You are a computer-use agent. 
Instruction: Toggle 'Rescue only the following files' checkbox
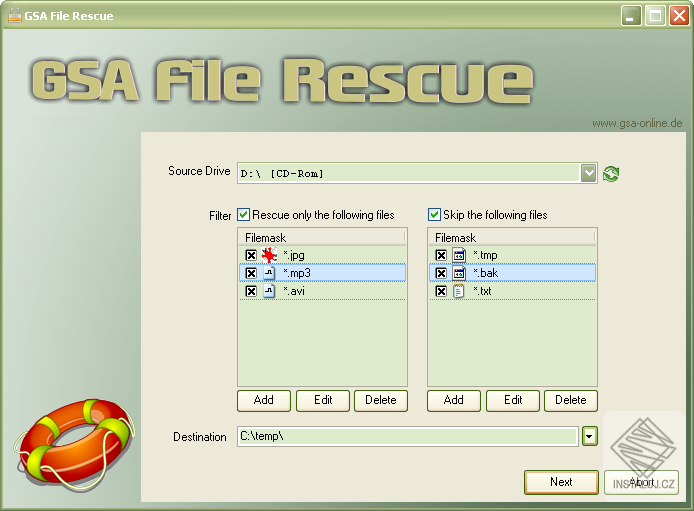[x=243, y=215]
